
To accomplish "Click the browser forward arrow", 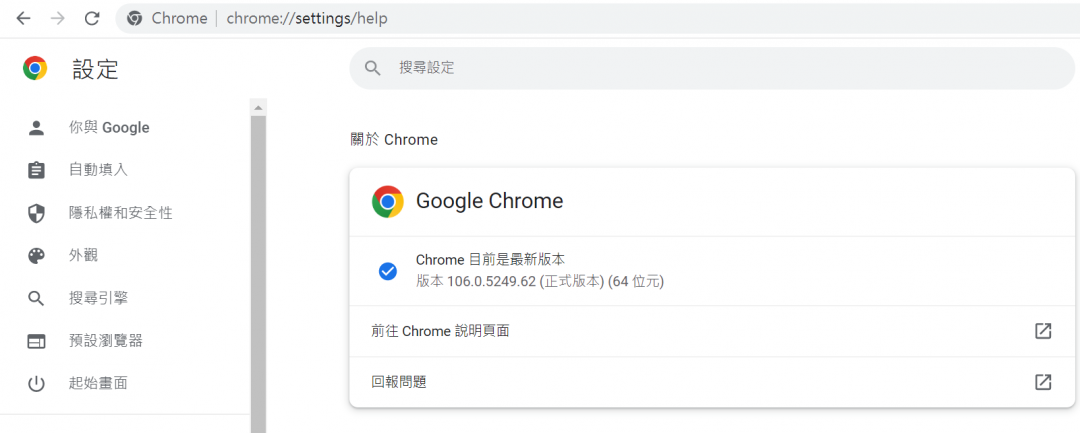I will coord(58,18).
